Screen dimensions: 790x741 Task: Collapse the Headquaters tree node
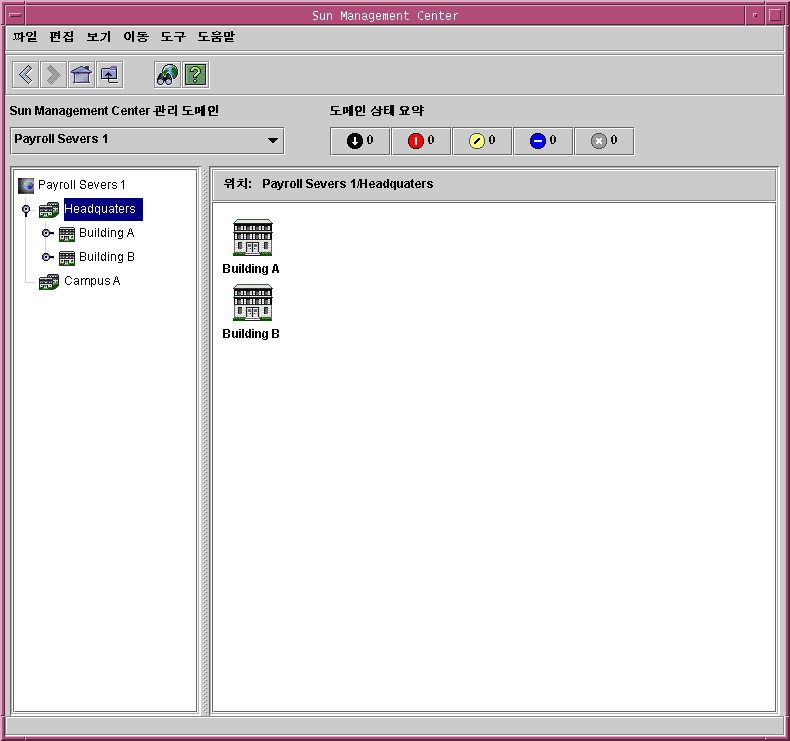pos(26,209)
